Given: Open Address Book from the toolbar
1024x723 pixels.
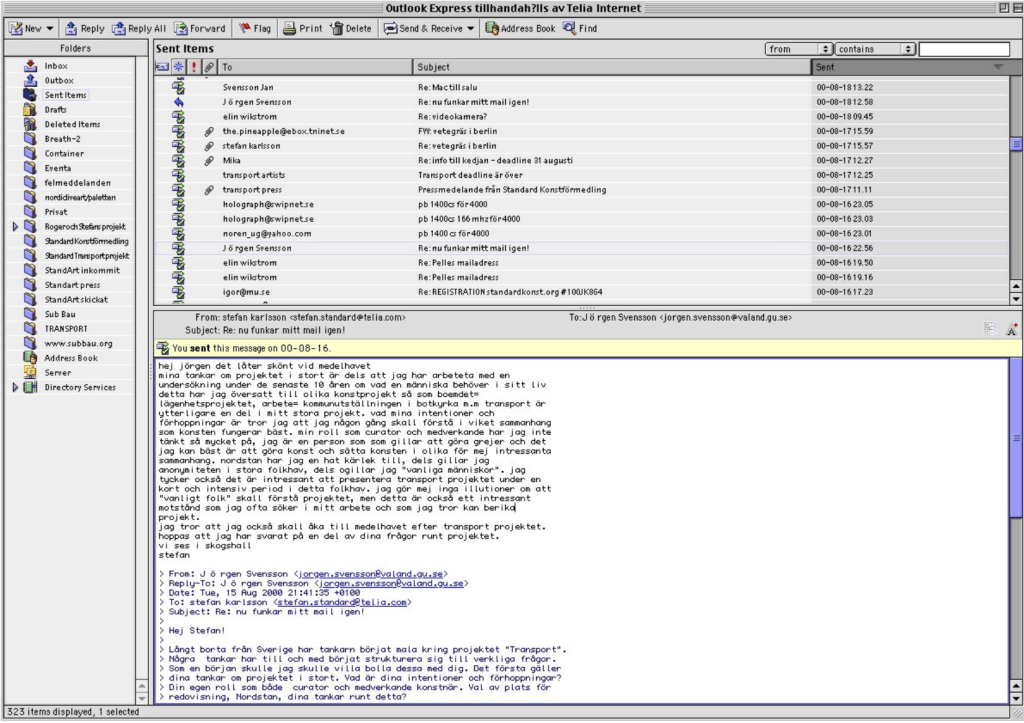Looking at the screenshot, I should [520, 29].
